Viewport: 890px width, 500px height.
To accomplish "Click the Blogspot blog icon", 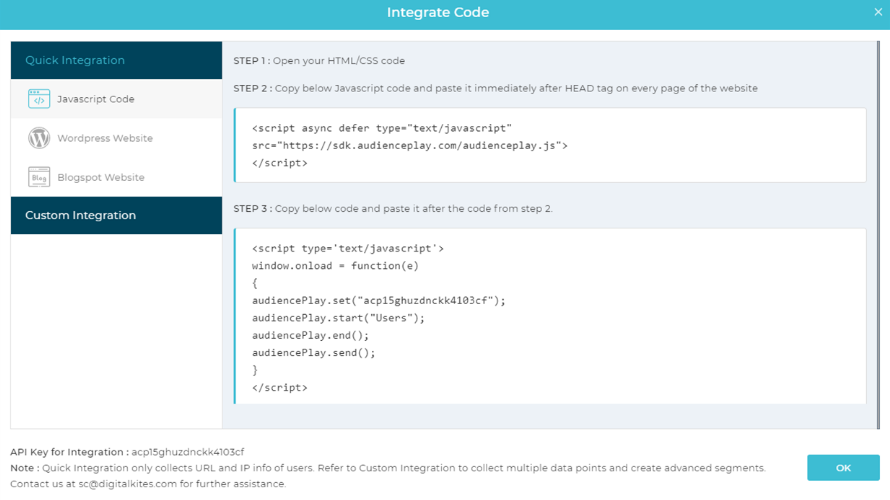I will click(39, 177).
